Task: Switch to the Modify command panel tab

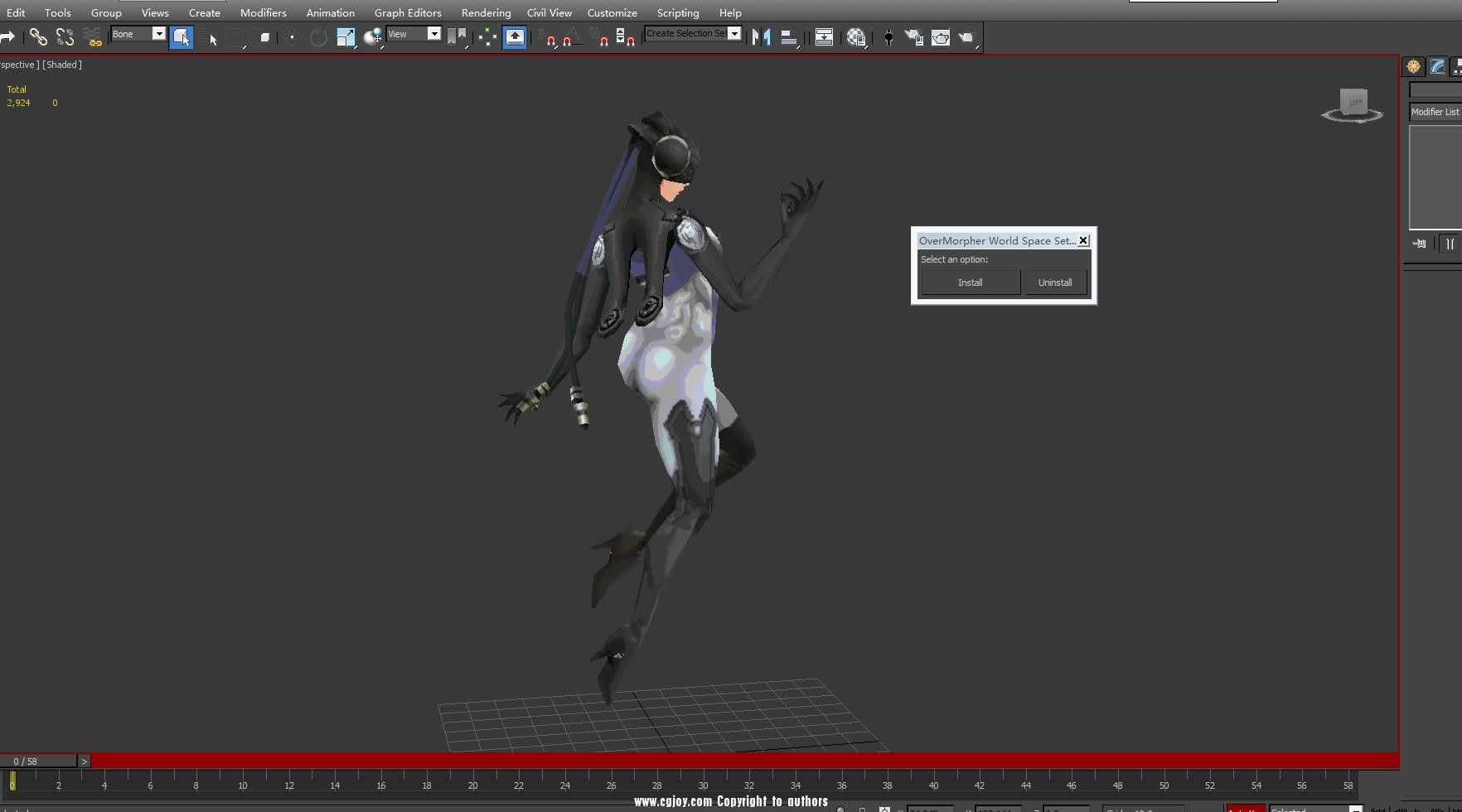Action: (1438, 66)
